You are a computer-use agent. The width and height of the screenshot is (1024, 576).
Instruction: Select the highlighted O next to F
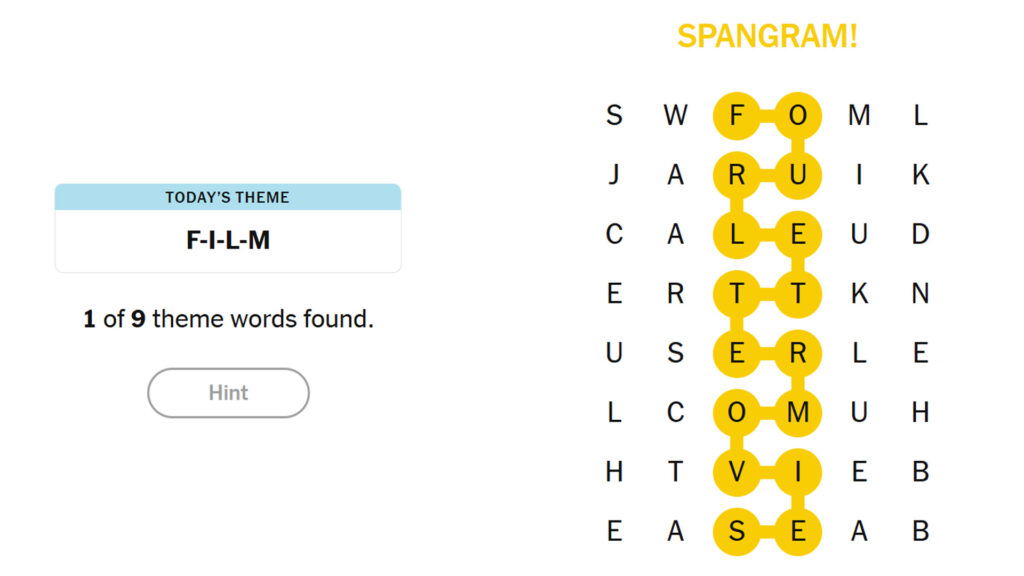point(798,115)
